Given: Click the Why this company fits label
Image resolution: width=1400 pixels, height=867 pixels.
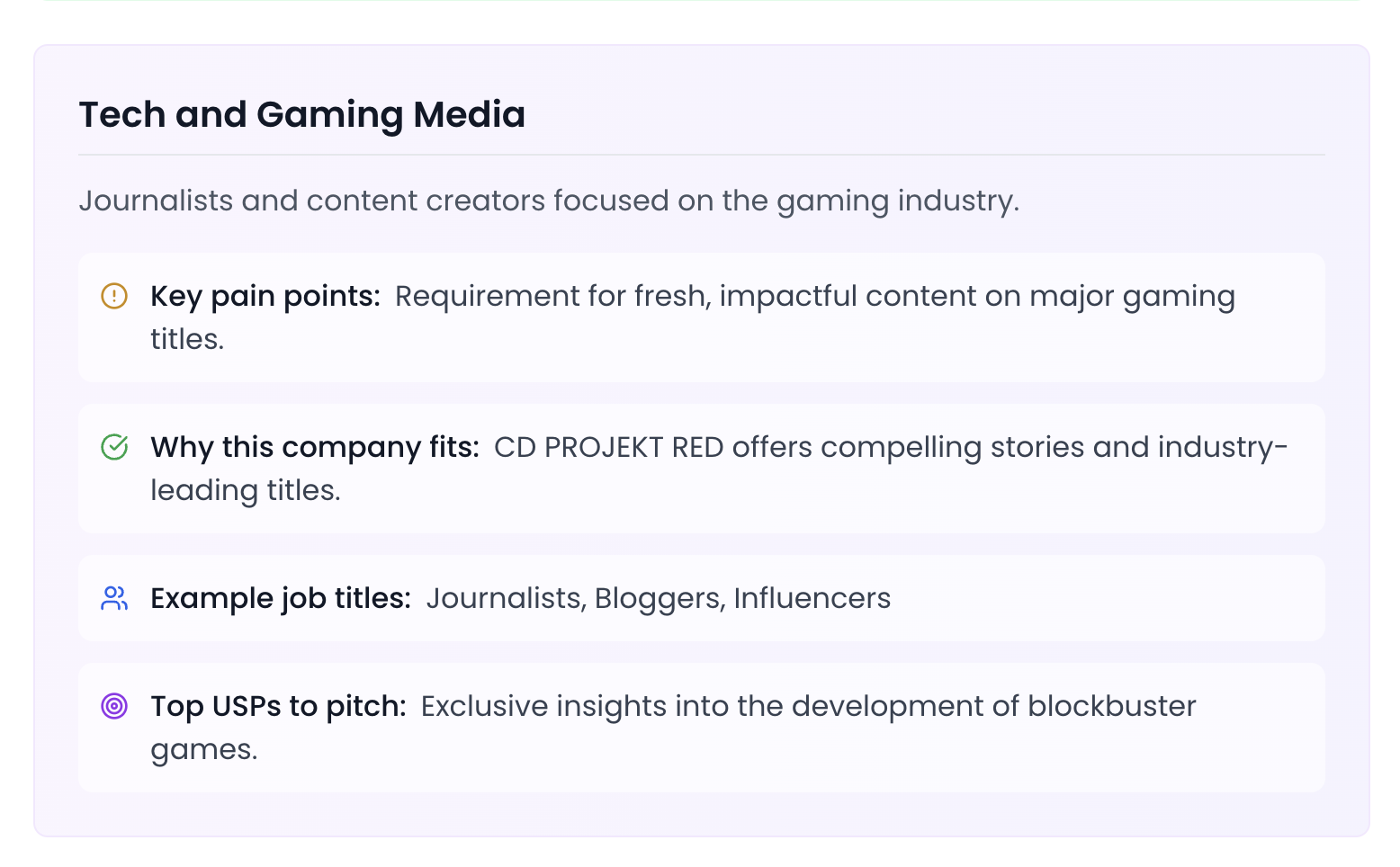Looking at the screenshot, I should tap(315, 447).
